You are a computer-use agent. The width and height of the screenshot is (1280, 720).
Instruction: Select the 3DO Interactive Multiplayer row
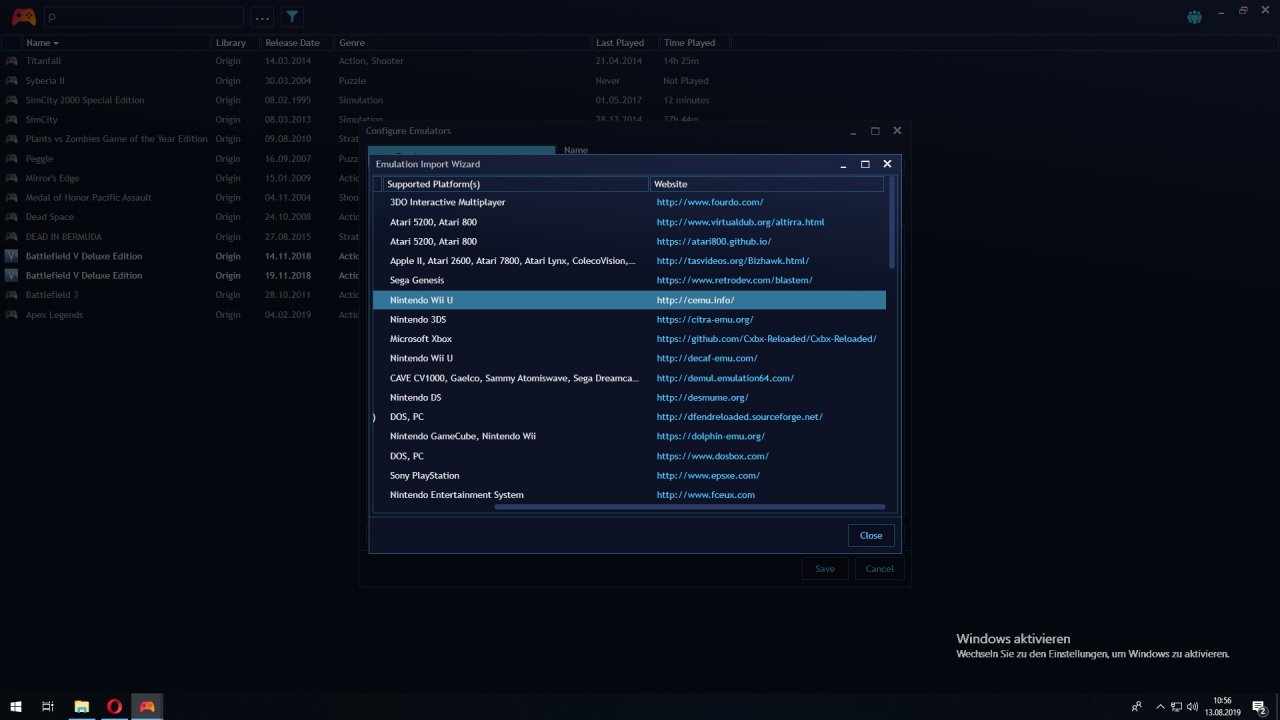[x=629, y=202]
